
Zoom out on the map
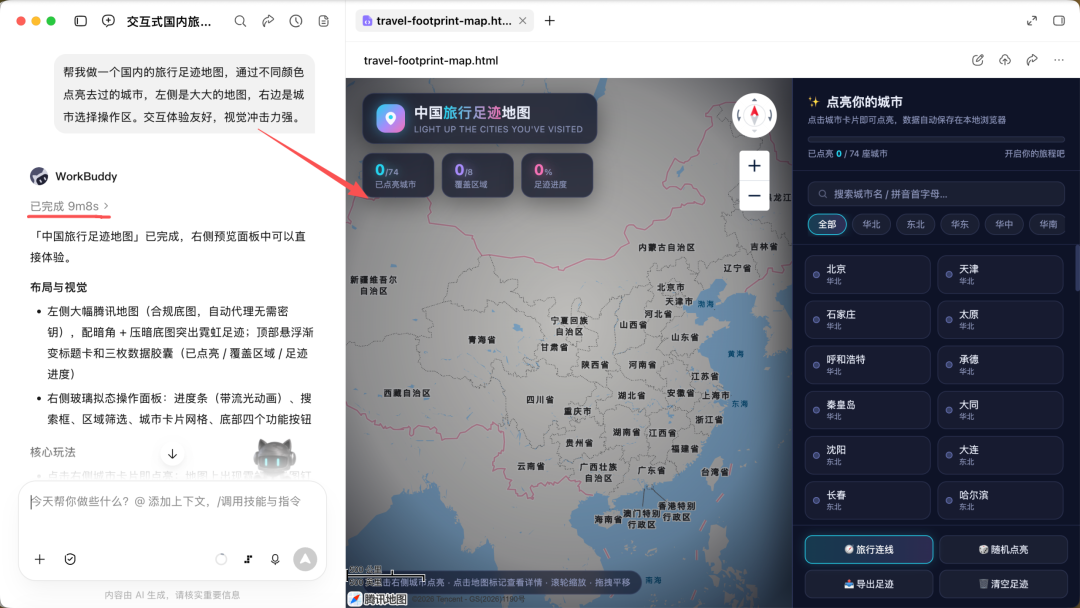pos(754,196)
